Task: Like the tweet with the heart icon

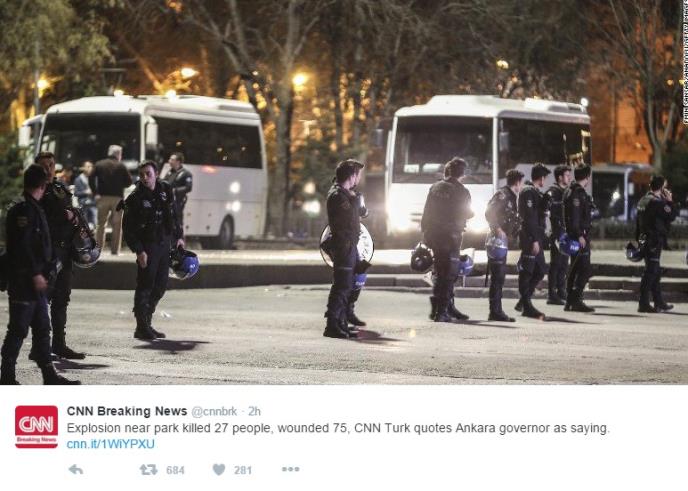Action: [219, 469]
